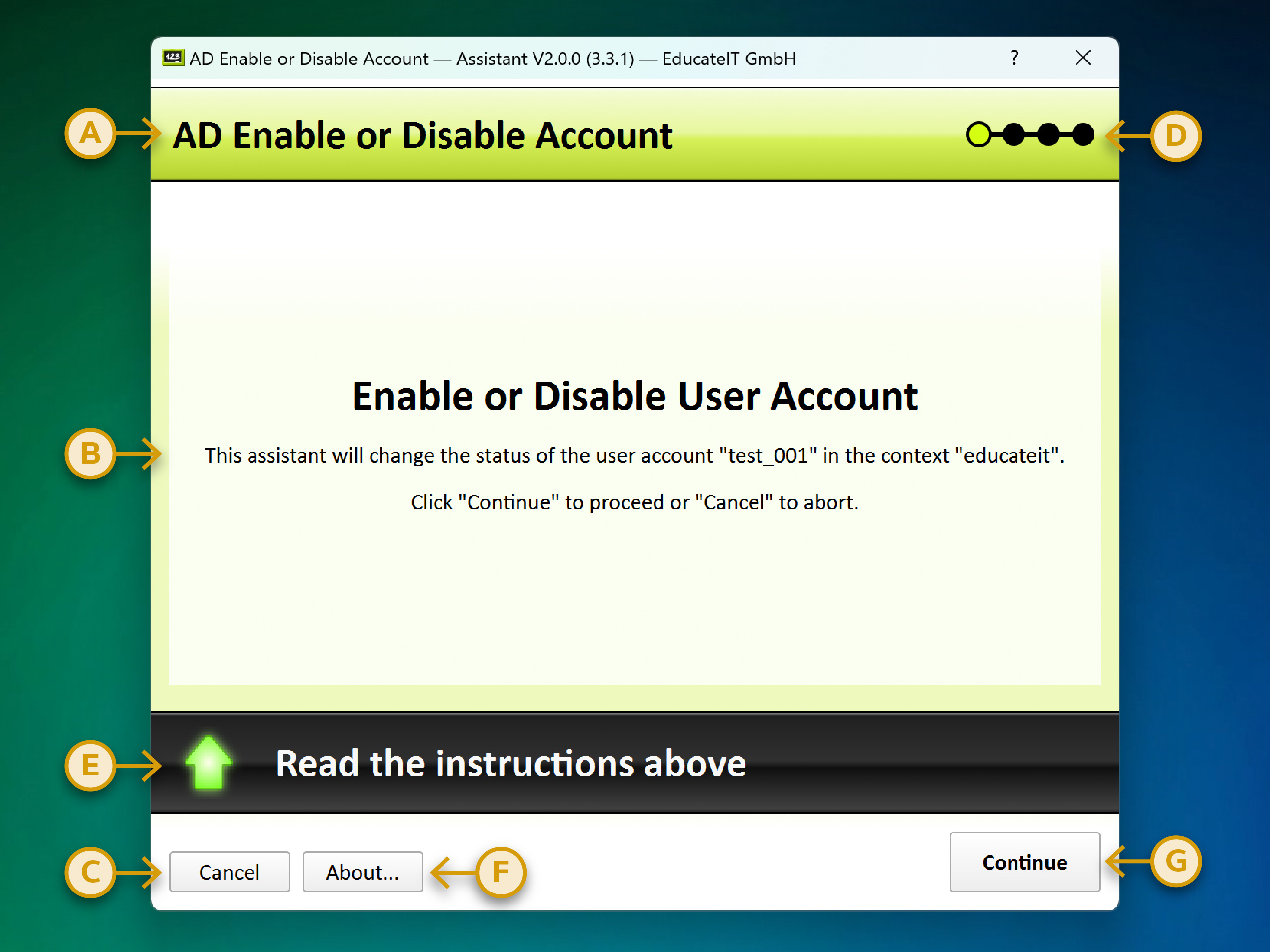Click the question mark help button
The width and height of the screenshot is (1270, 952).
[x=1014, y=58]
